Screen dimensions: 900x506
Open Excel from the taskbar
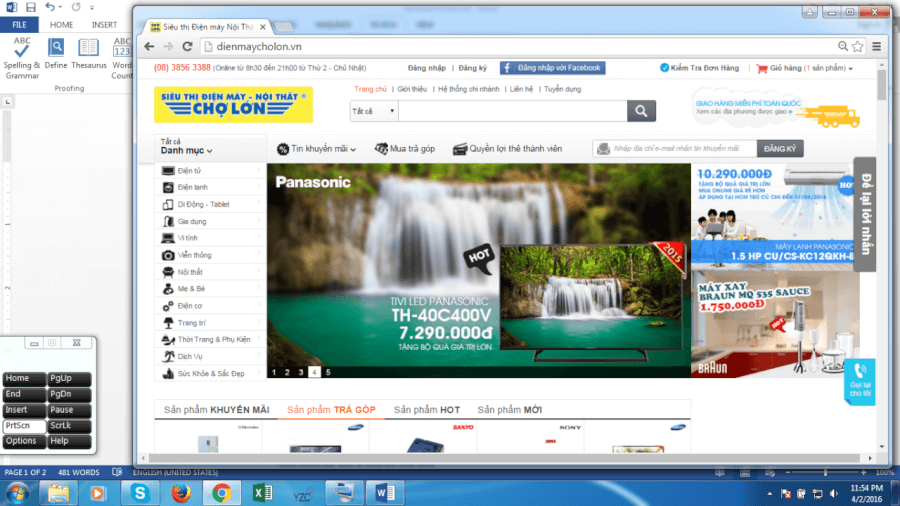(x=264, y=492)
